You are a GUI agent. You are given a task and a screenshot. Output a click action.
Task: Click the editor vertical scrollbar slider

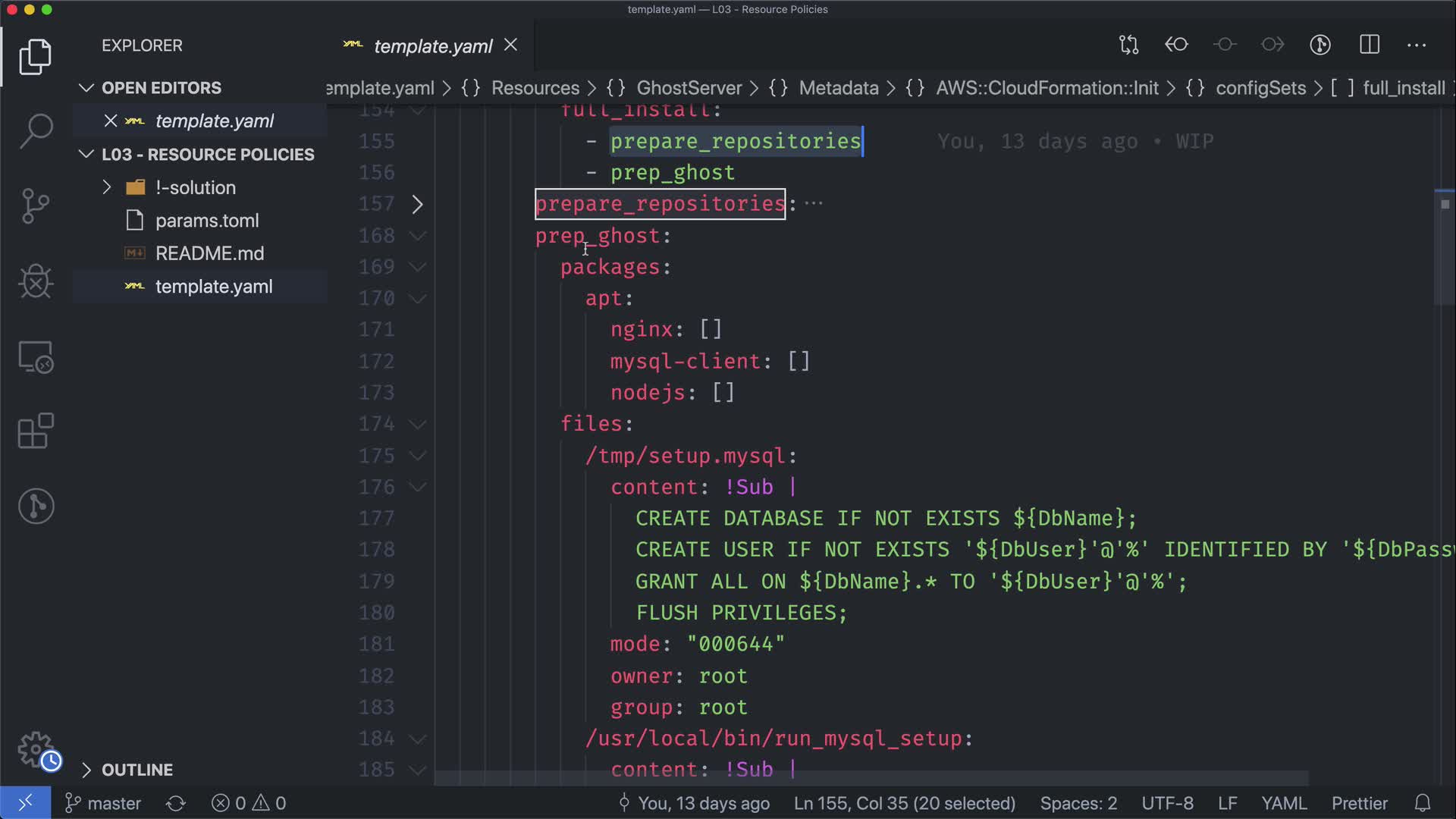click(1444, 246)
